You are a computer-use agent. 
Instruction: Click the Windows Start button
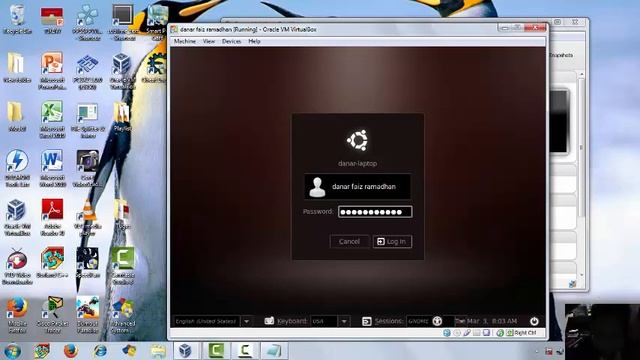tap(12, 351)
